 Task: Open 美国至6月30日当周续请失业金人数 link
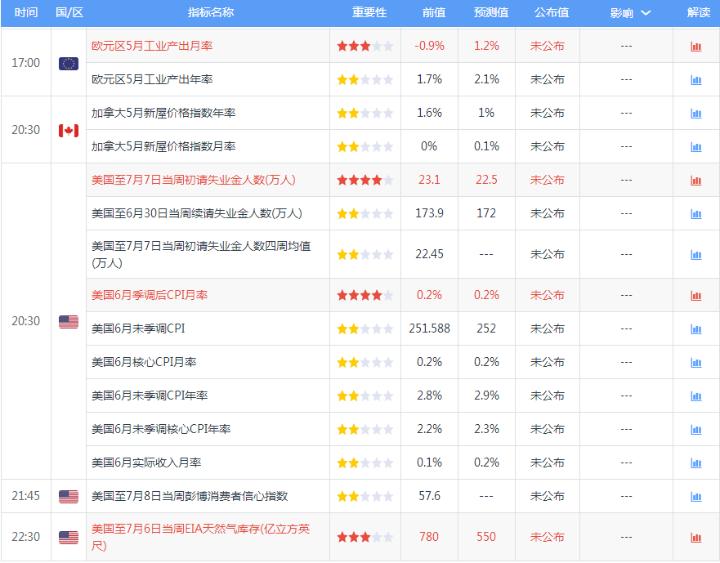pyautogui.click(x=197, y=214)
